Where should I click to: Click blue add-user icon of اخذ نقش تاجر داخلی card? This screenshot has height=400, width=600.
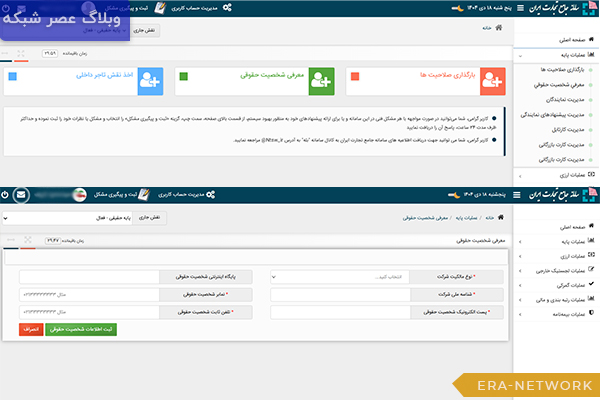[150, 81]
